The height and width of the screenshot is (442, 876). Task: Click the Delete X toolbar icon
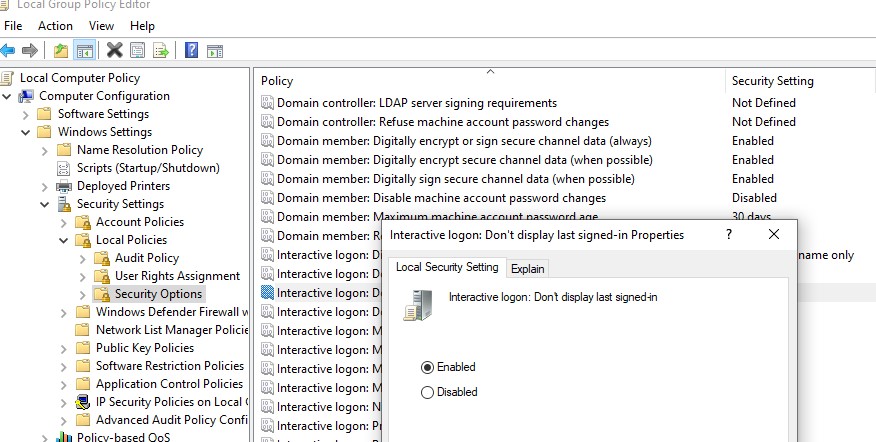pyautogui.click(x=114, y=50)
